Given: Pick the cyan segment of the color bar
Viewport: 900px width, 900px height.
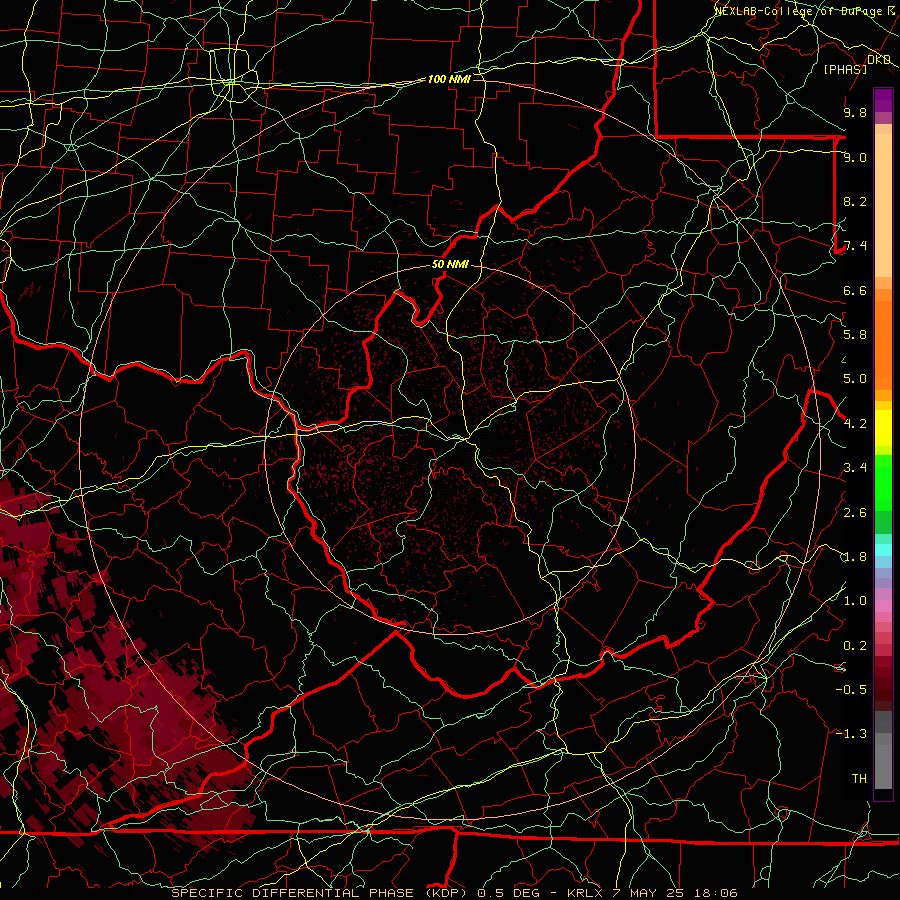Looking at the screenshot, I should [883, 550].
